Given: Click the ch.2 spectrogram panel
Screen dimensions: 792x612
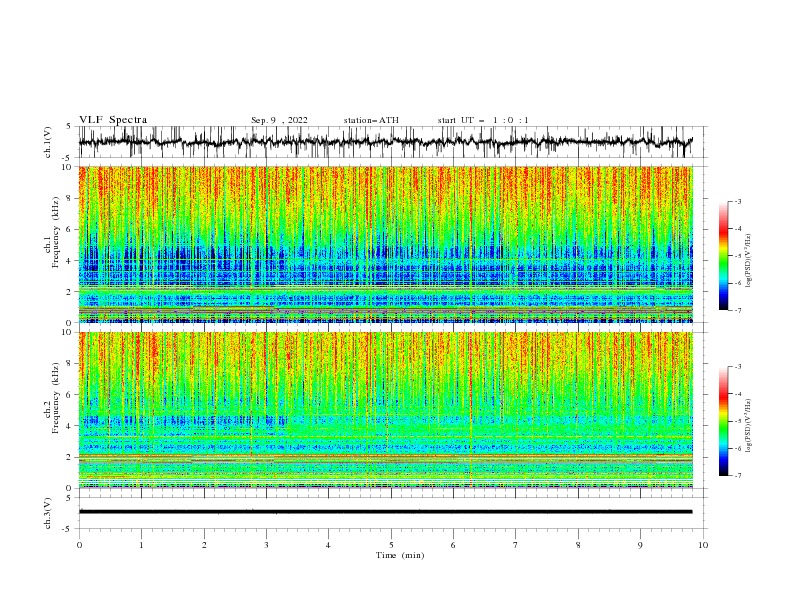Looking at the screenshot, I should (385, 410).
